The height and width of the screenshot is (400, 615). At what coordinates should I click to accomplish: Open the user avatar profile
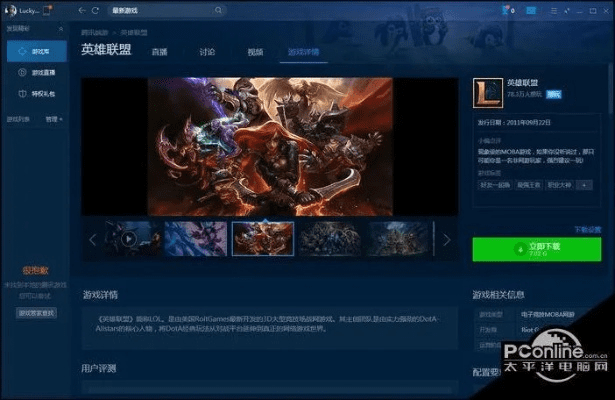pos(10,11)
